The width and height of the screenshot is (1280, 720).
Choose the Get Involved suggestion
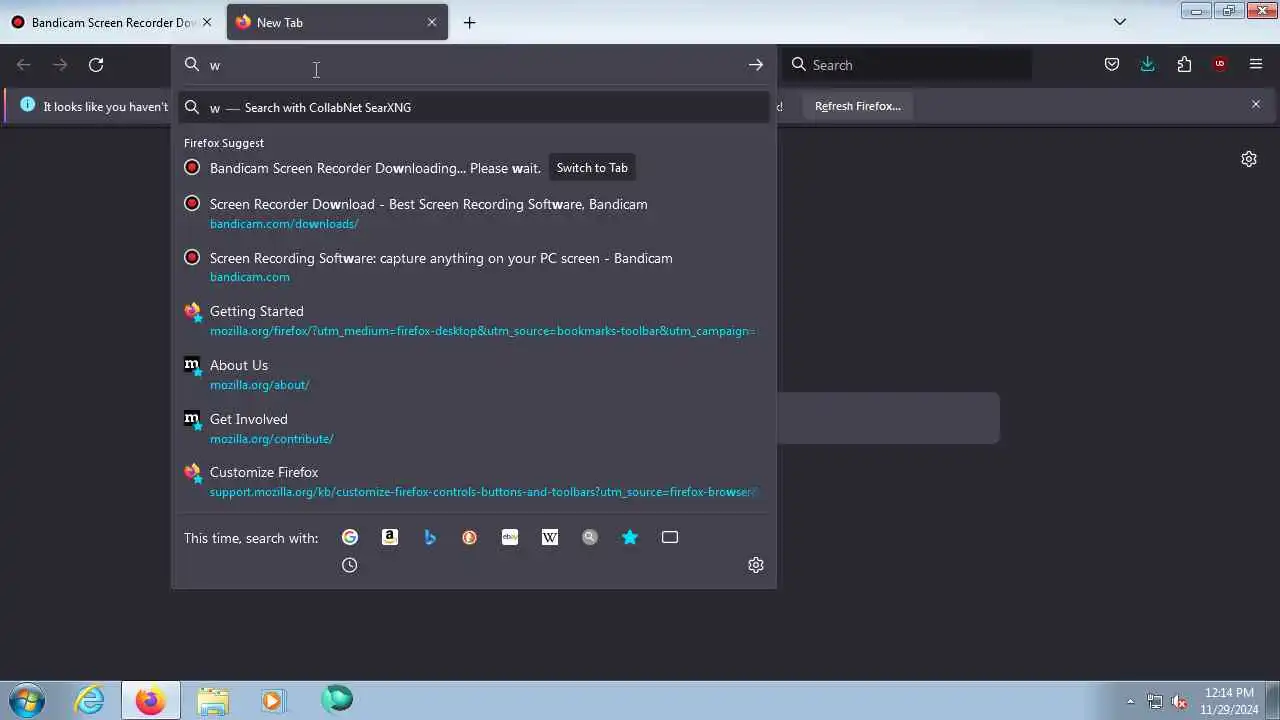click(x=474, y=428)
